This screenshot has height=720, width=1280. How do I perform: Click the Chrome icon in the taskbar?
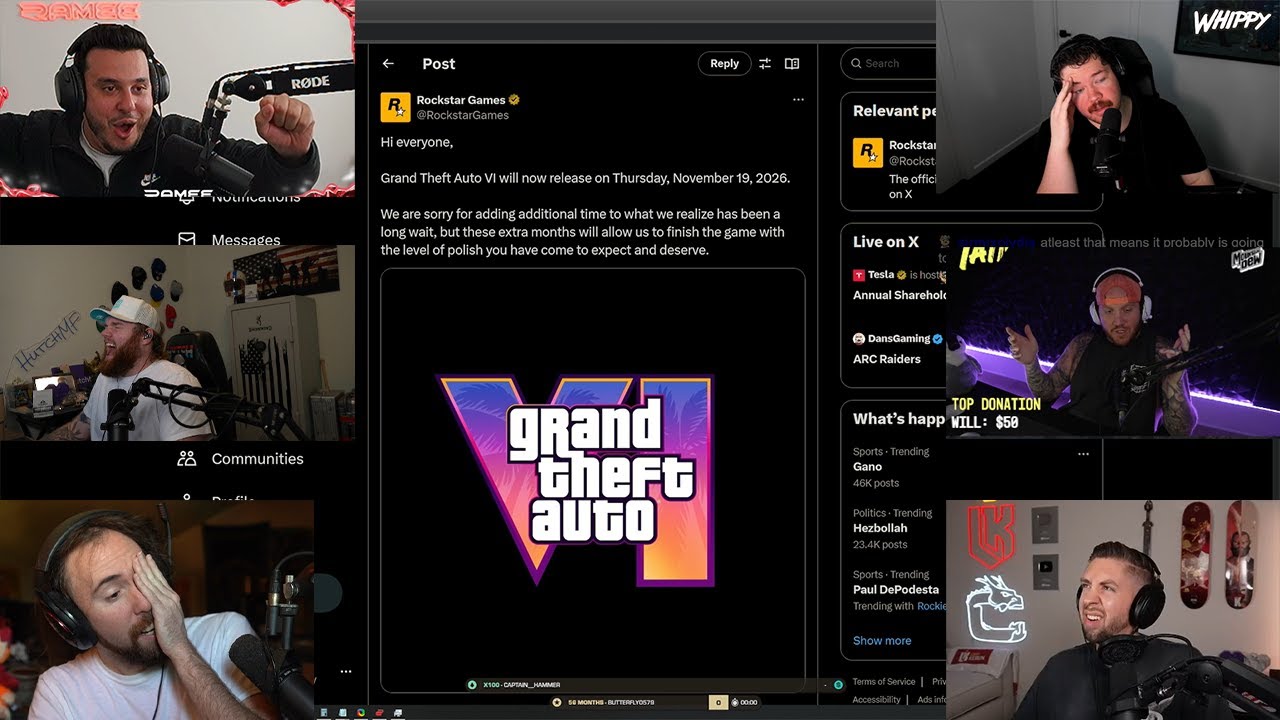click(361, 712)
